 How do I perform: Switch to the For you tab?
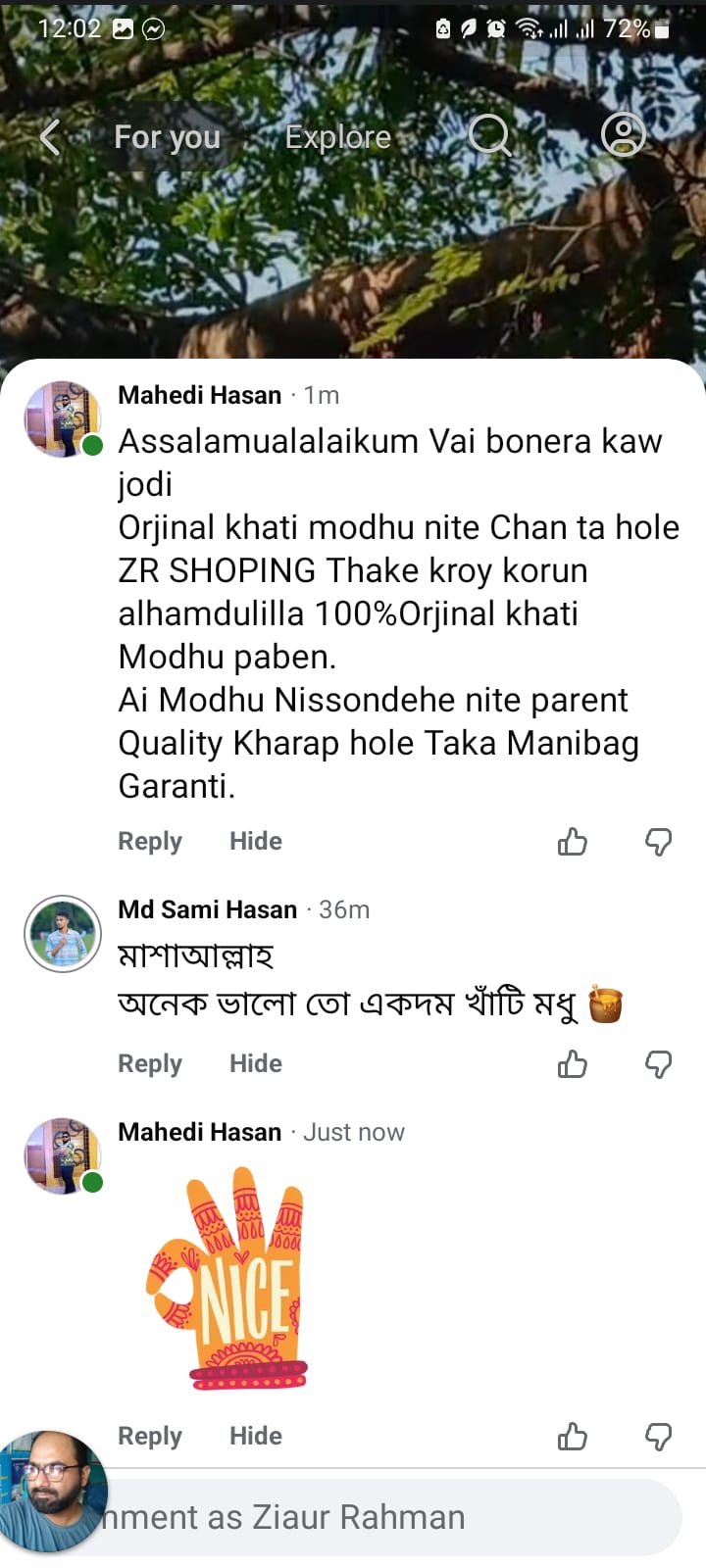pyautogui.click(x=167, y=137)
